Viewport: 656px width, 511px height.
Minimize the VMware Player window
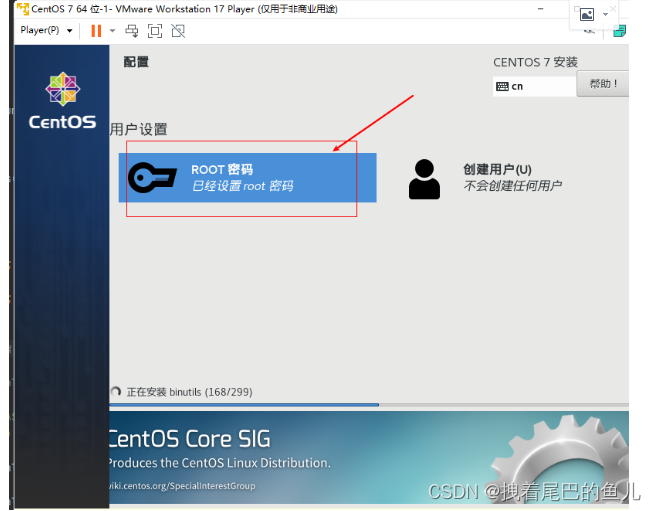pos(541,8)
